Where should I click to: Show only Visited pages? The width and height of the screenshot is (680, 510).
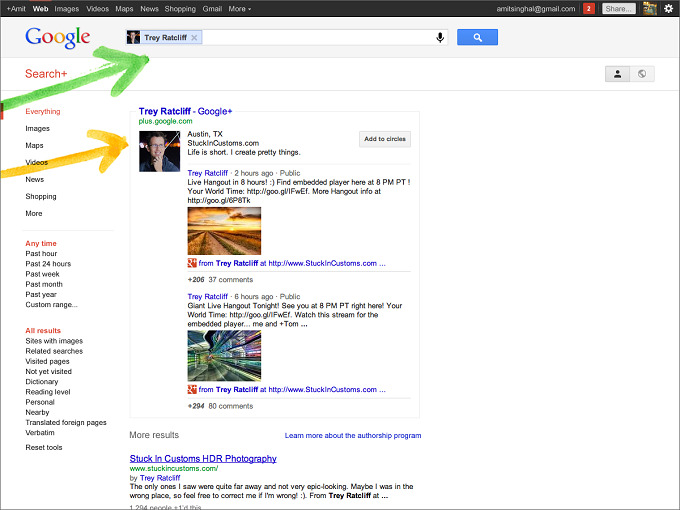point(47,361)
